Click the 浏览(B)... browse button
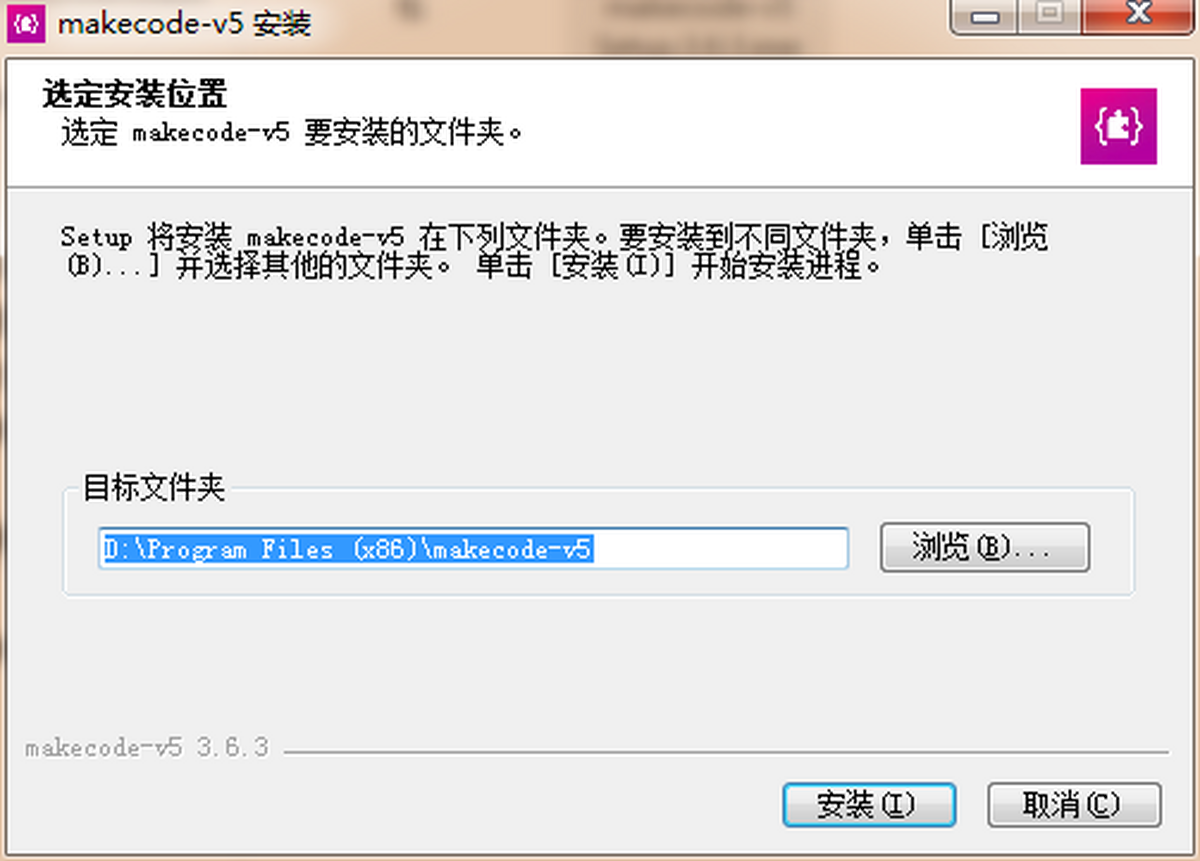 tap(984, 548)
